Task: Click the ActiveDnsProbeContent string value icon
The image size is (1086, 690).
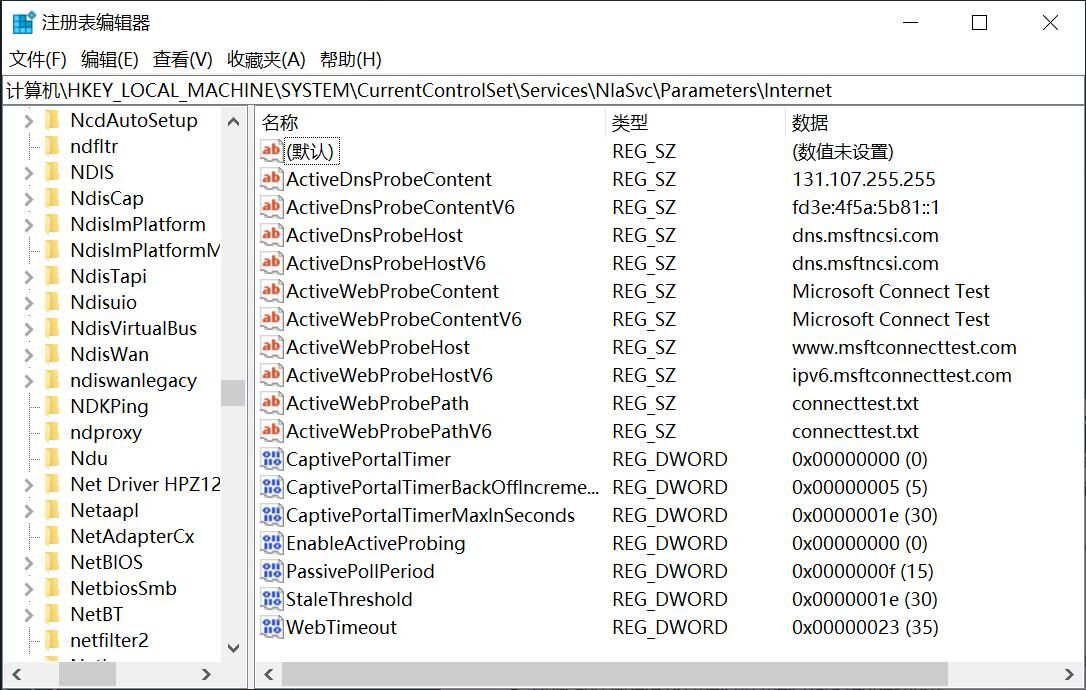Action: [x=271, y=180]
